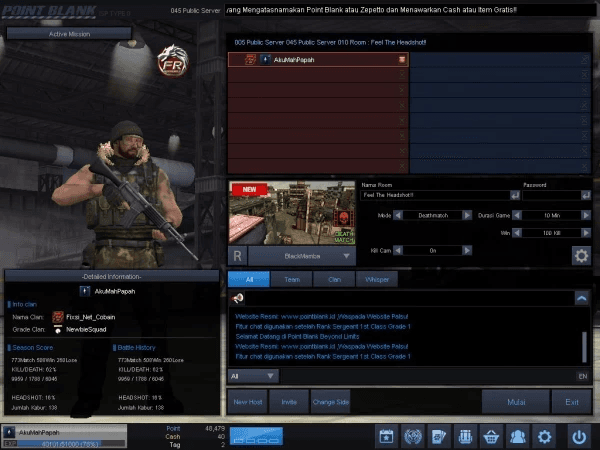Click the Active Mission button

[69, 34]
